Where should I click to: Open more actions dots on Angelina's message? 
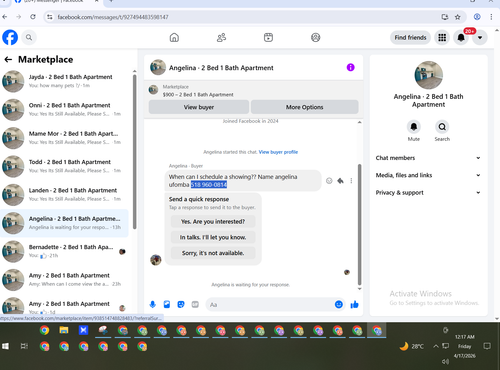(351, 181)
